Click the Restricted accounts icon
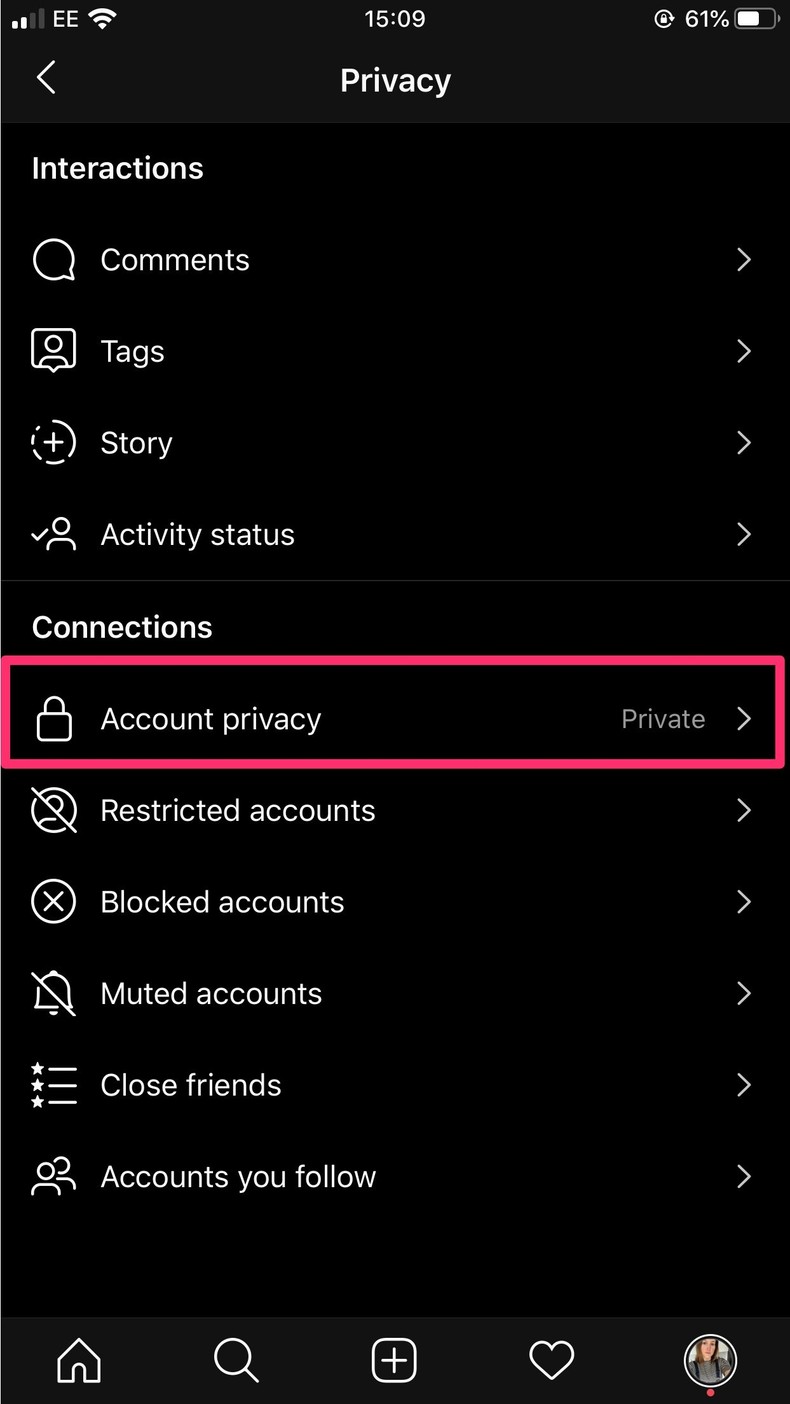The image size is (790, 1404). point(54,810)
